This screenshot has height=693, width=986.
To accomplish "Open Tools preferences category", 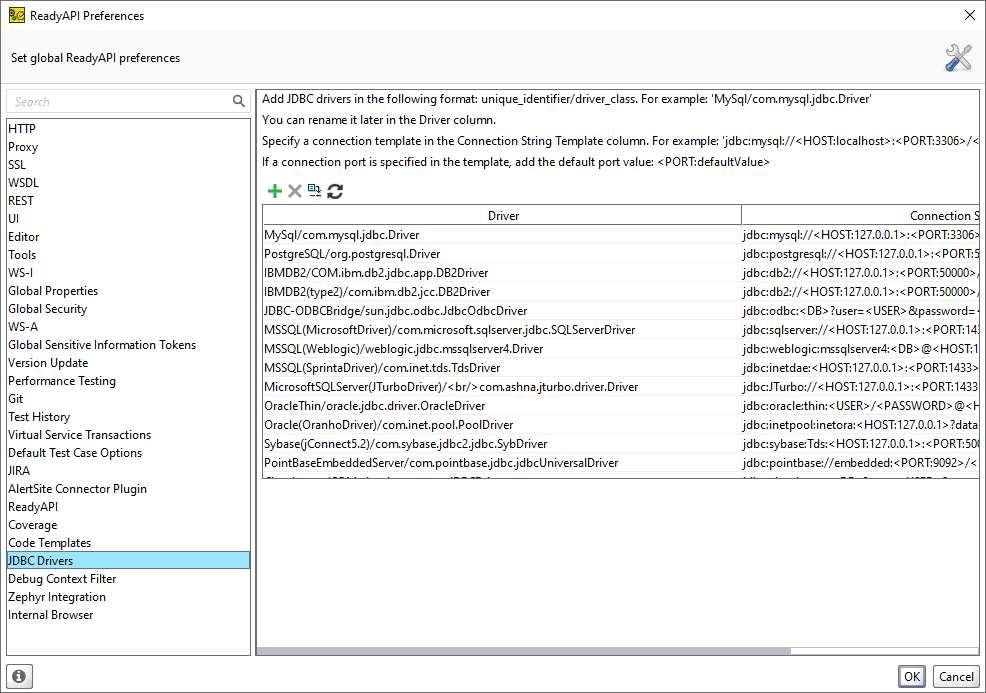I will click(x=128, y=255).
